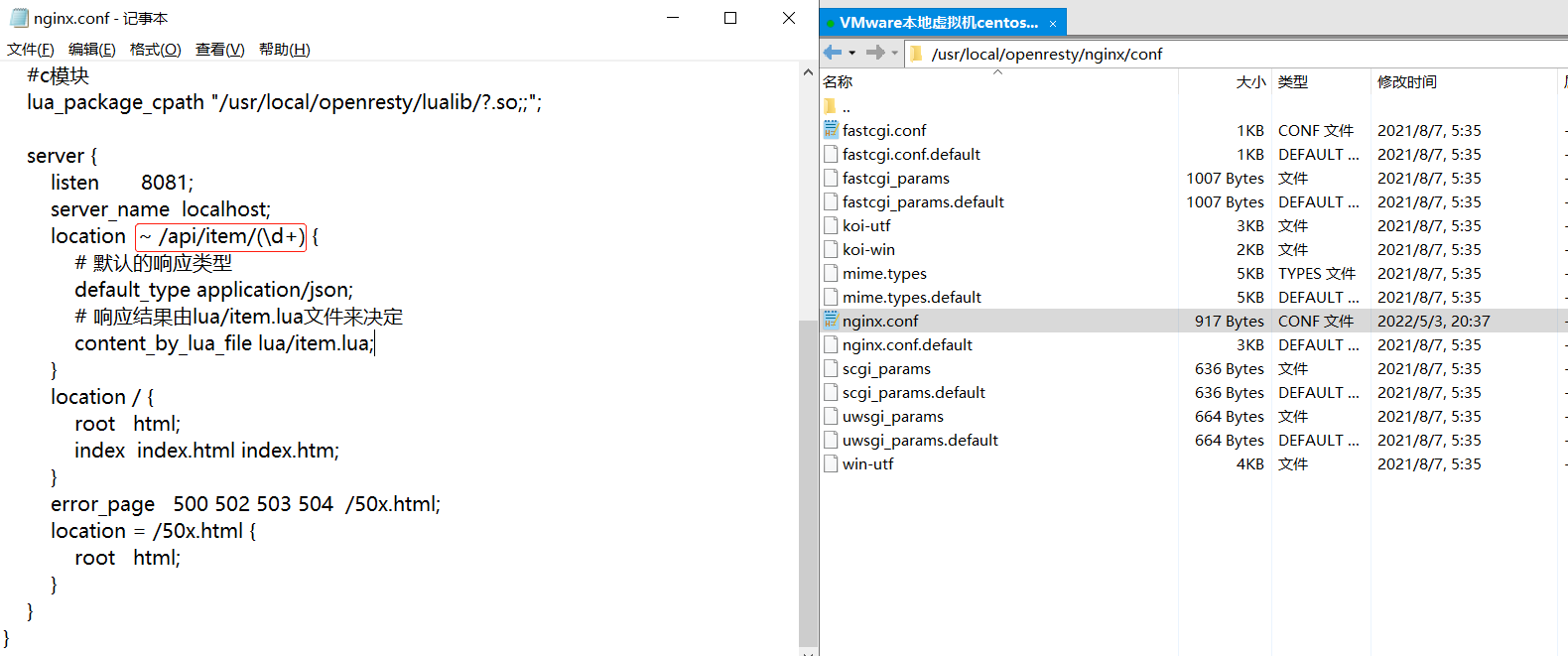Click the file name uwsgi_params
The width and height of the screenshot is (1568, 656).
click(x=893, y=417)
